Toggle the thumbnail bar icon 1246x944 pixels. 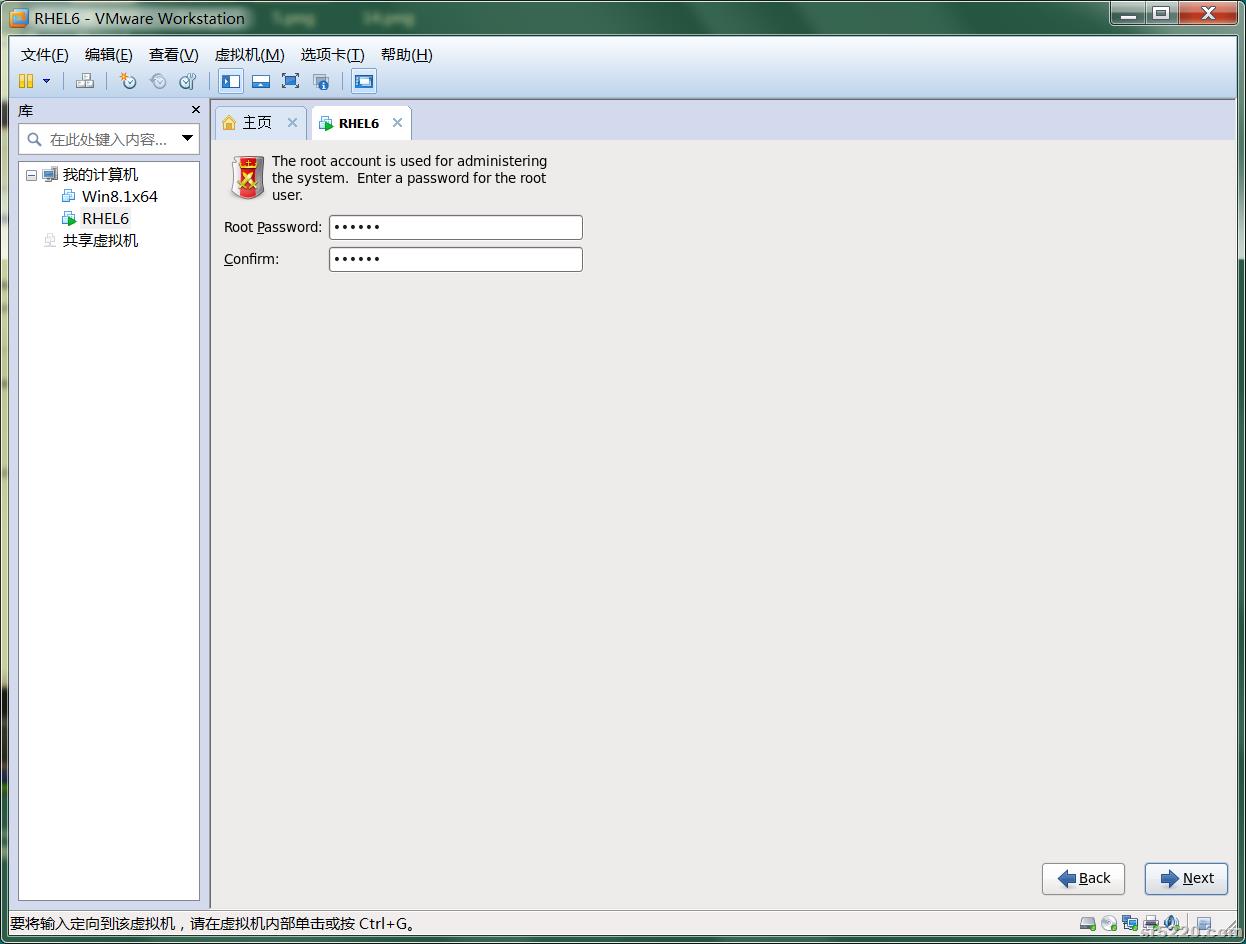pos(260,81)
